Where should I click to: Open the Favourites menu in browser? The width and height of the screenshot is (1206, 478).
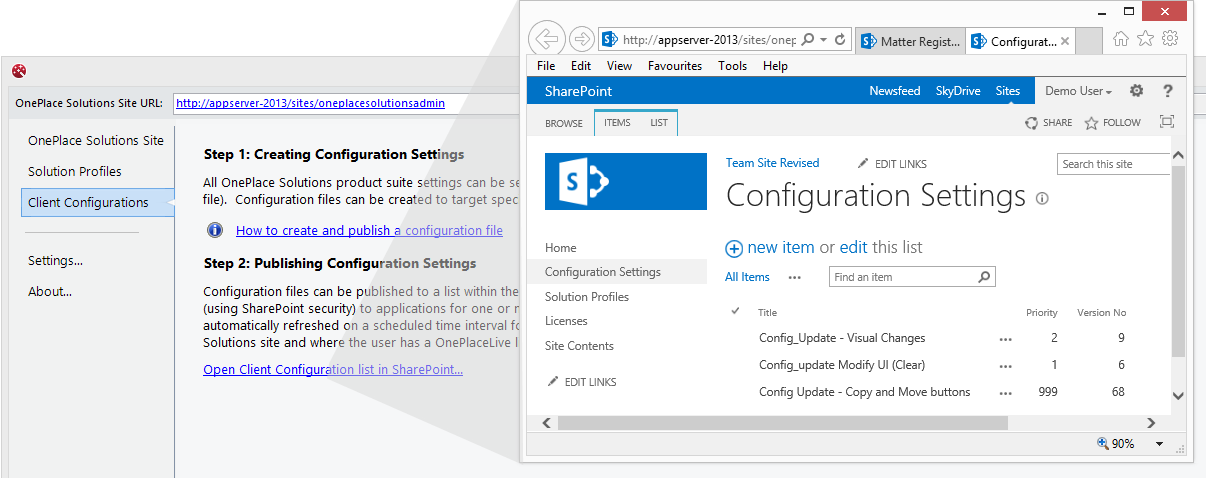pyautogui.click(x=674, y=66)
